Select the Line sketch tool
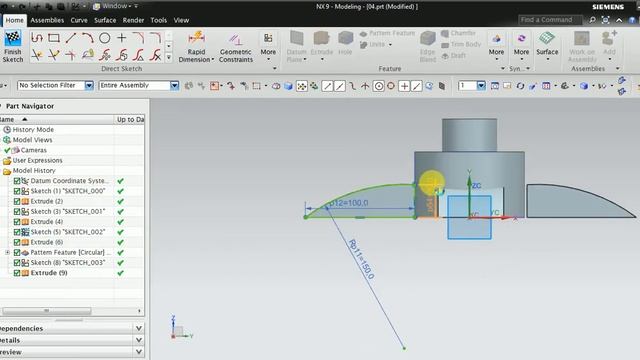 tap(71, 38)
